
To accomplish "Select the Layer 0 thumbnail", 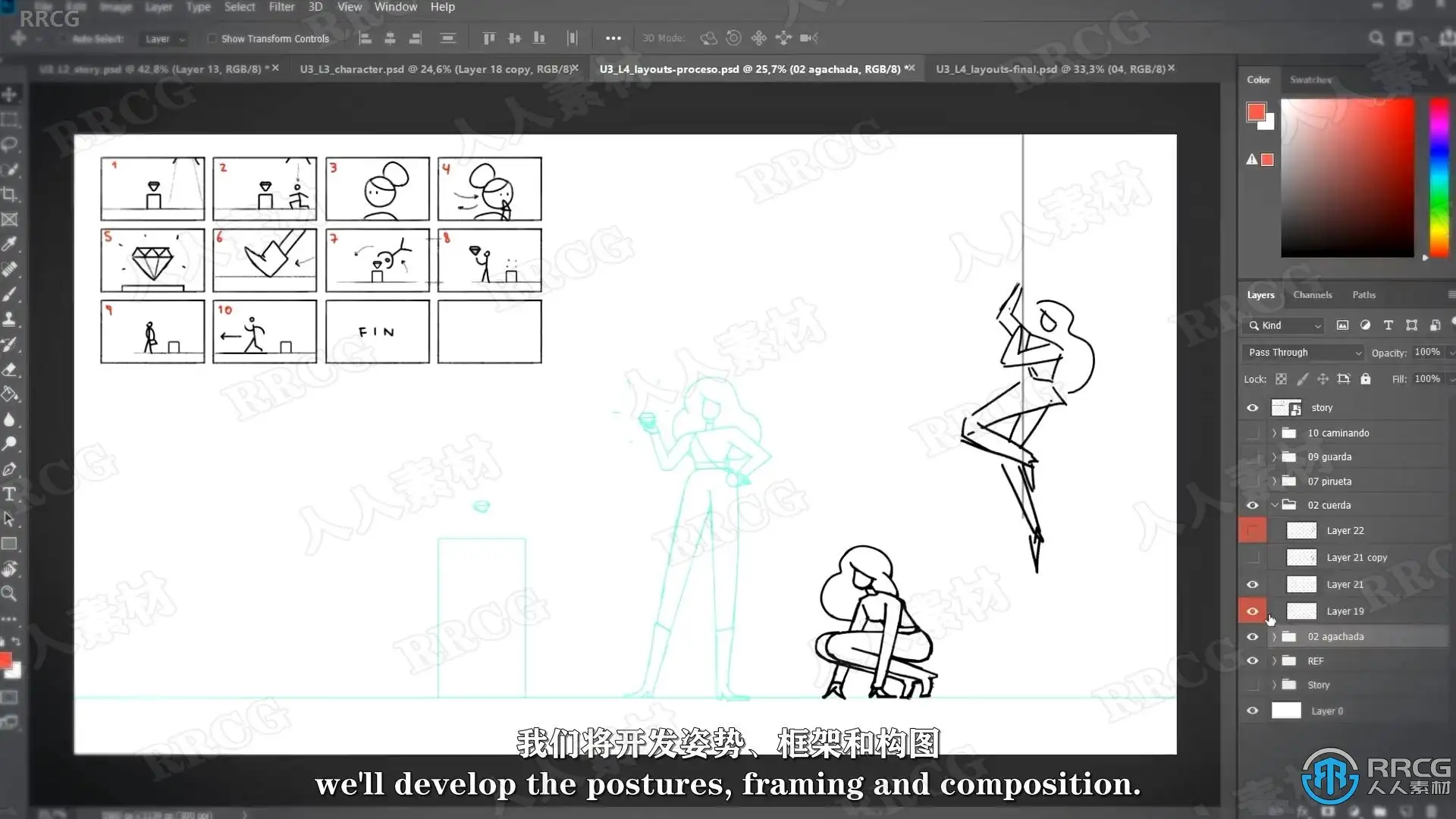I will click(x=1286, y=711).
